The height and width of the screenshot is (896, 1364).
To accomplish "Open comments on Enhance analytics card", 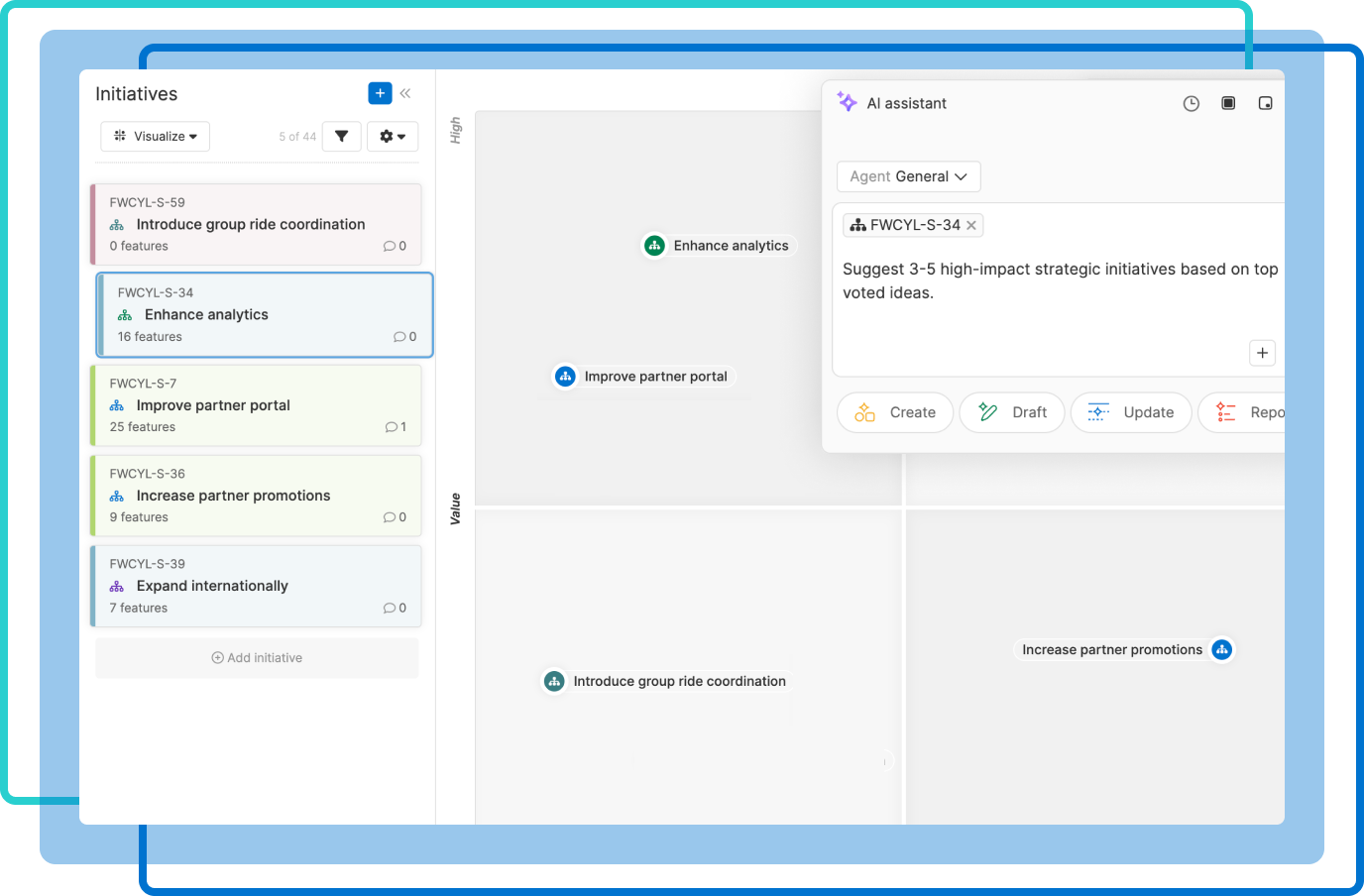I will [404, 337].
